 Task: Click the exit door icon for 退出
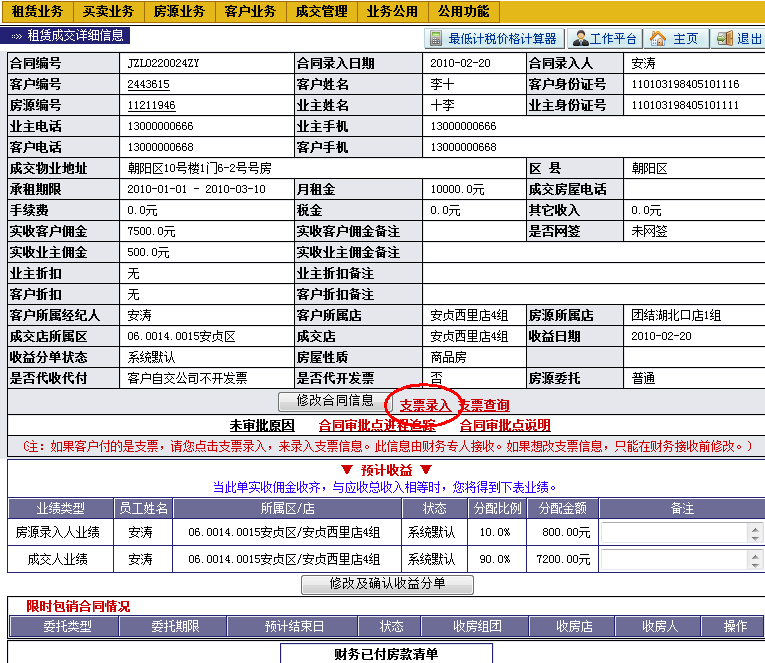[725, 38]
